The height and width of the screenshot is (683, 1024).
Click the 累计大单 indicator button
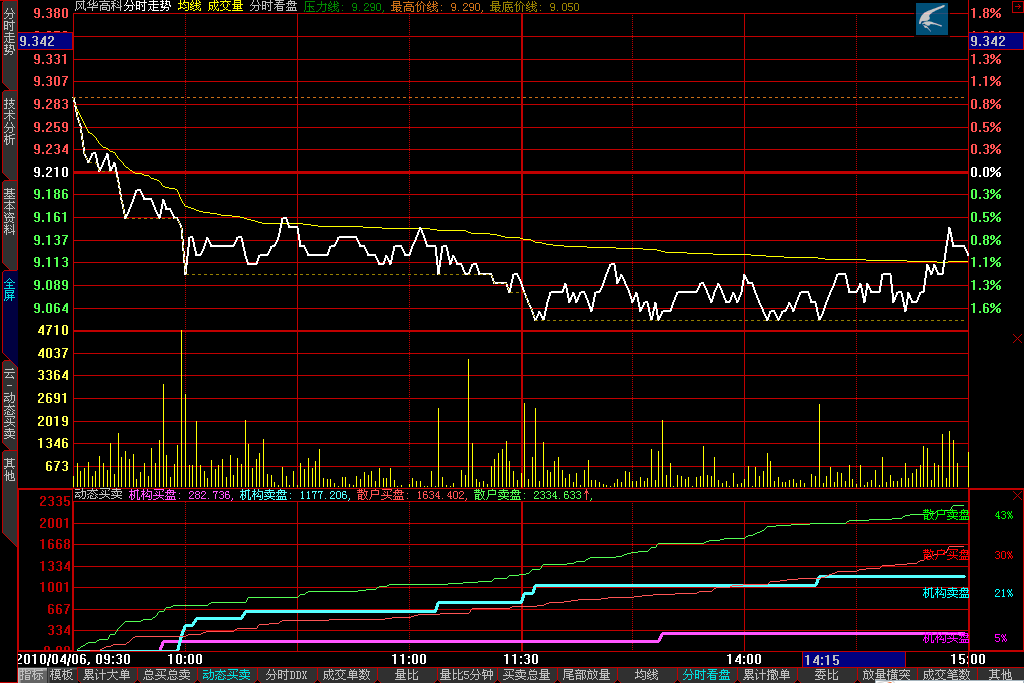(106, 675)
